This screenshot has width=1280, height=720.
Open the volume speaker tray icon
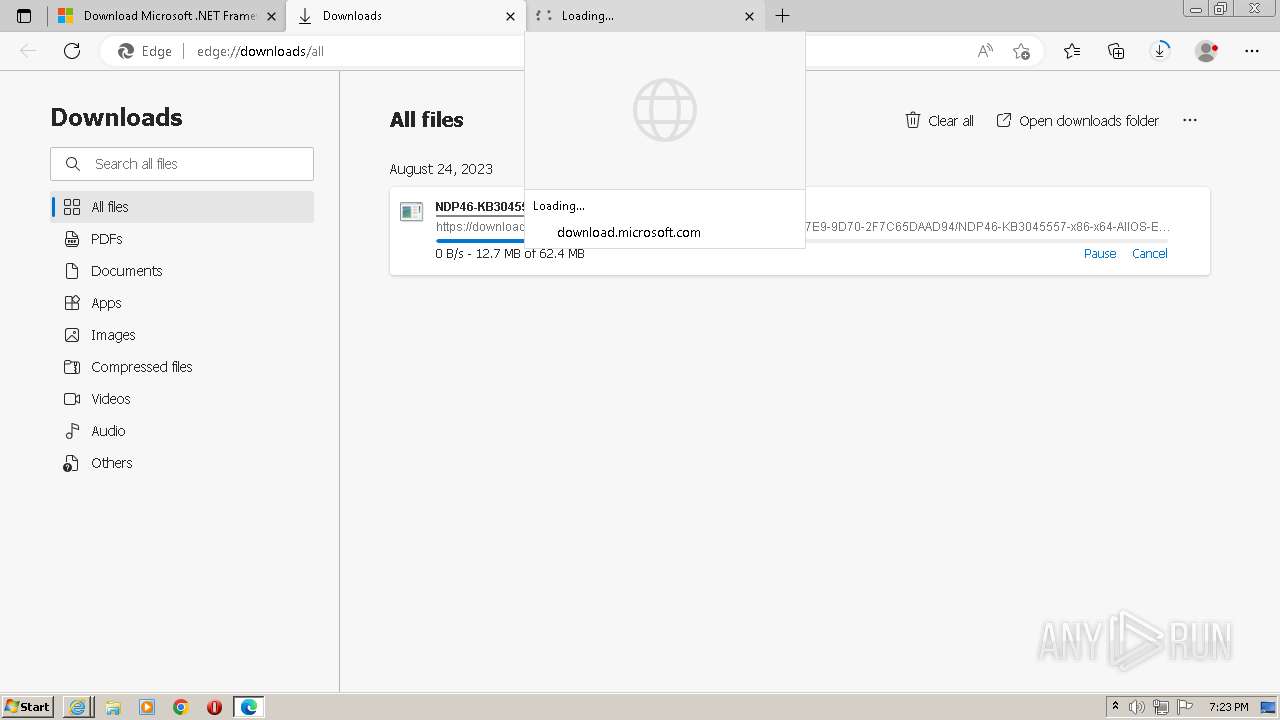(x=1138, y=707)
